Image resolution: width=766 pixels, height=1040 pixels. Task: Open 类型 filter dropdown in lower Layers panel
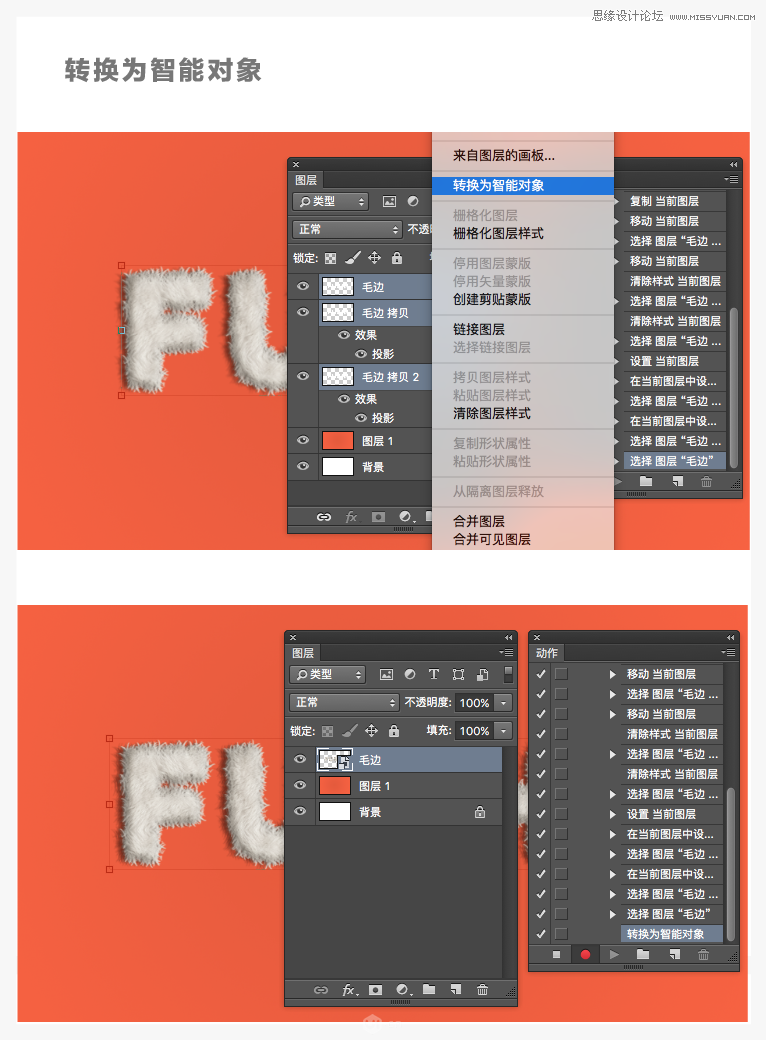click(327, 675)
